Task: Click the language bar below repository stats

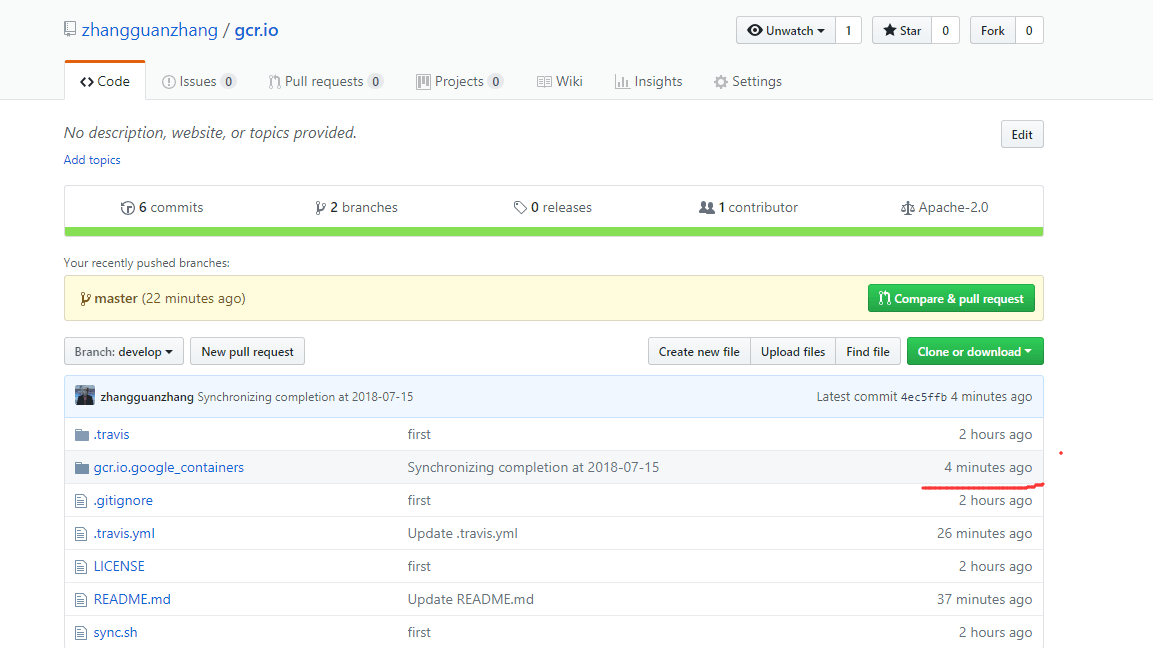Action: tap(554, 232)
